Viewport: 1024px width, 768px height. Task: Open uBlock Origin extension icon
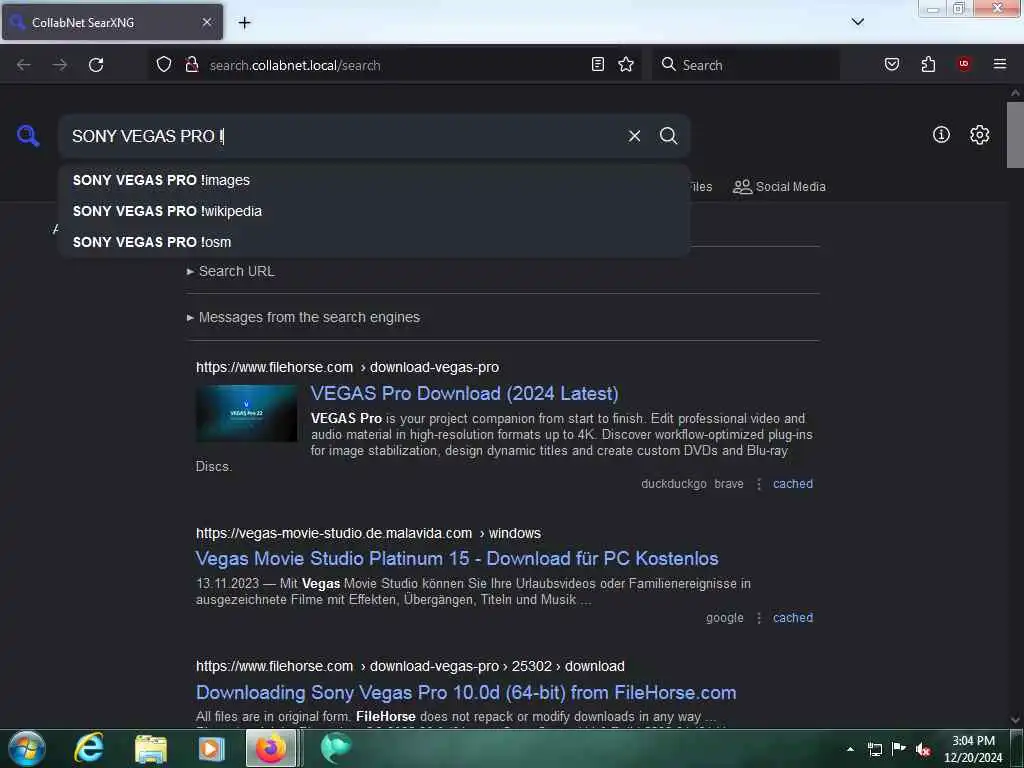point(964,64)
